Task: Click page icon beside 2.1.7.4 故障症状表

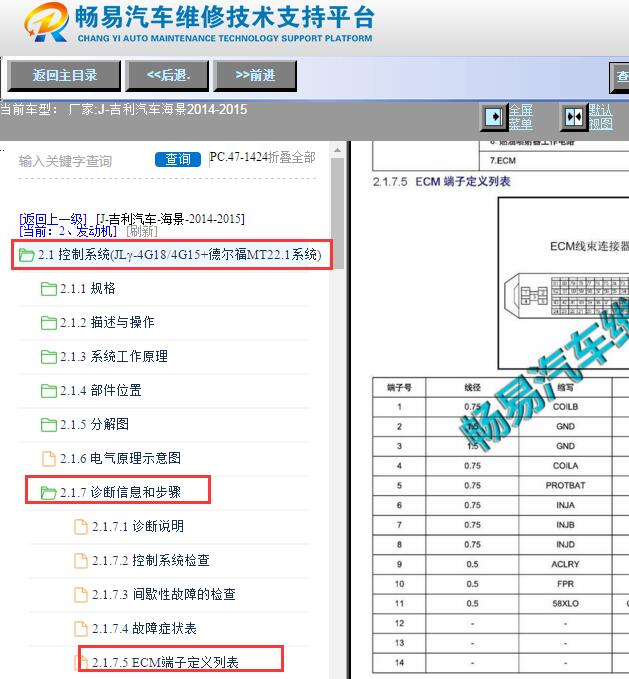Action: tap(81, 629)
